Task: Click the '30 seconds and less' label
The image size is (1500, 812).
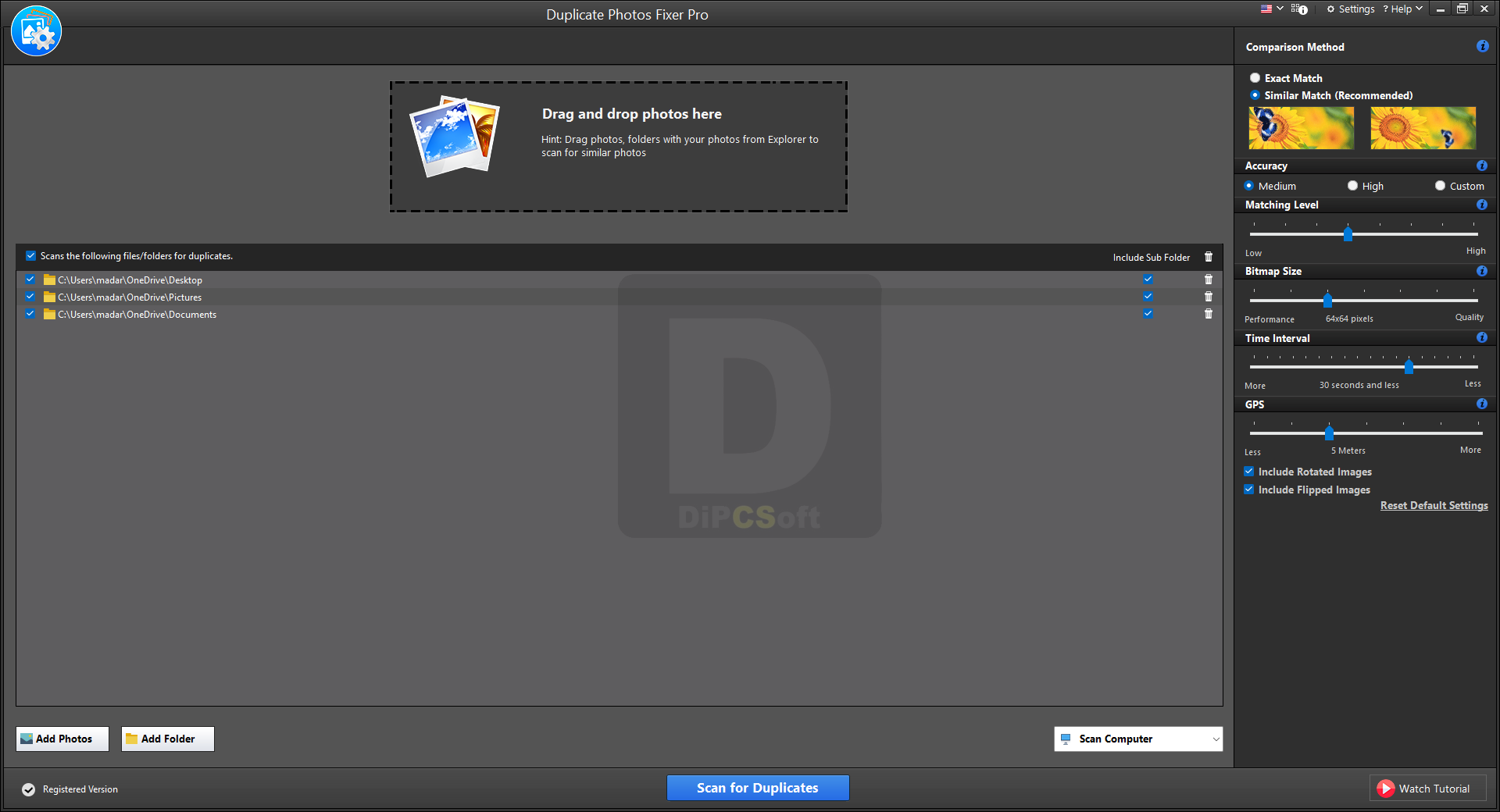Action: coord(1359,385)
